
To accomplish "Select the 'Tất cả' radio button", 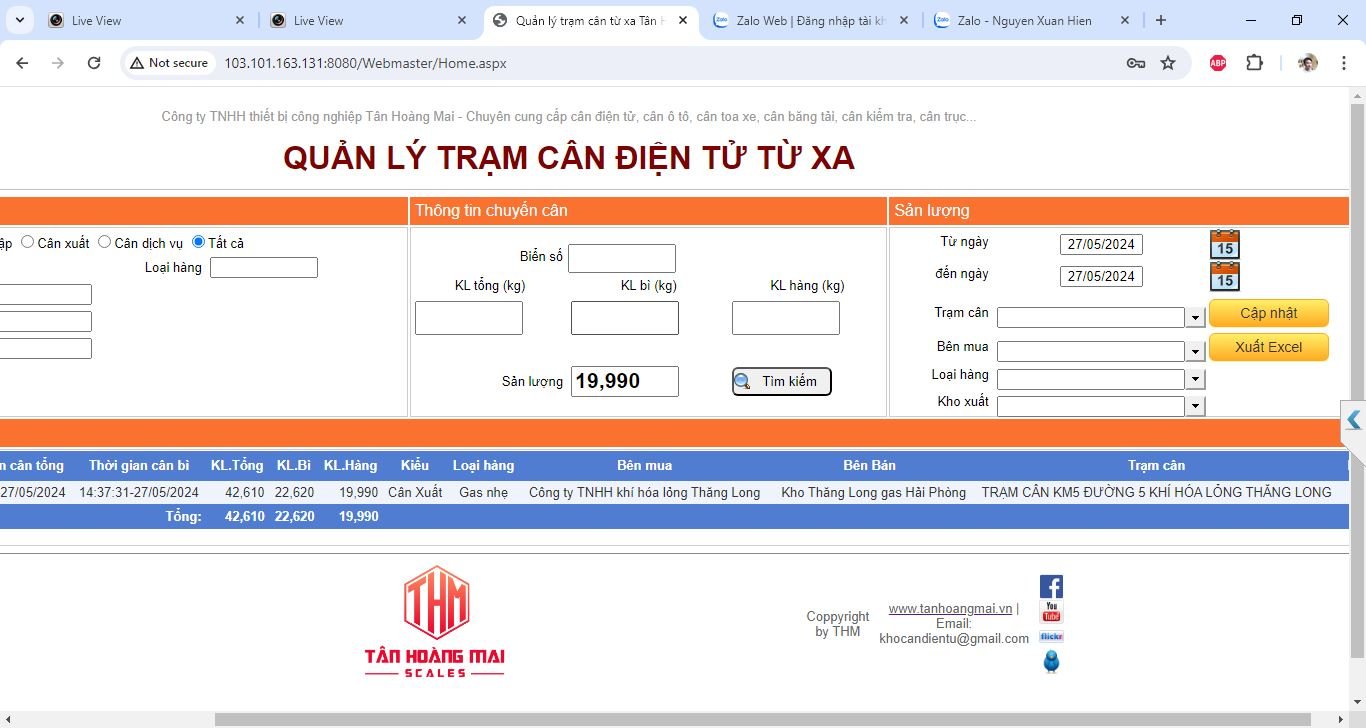I will click(198, 242).
